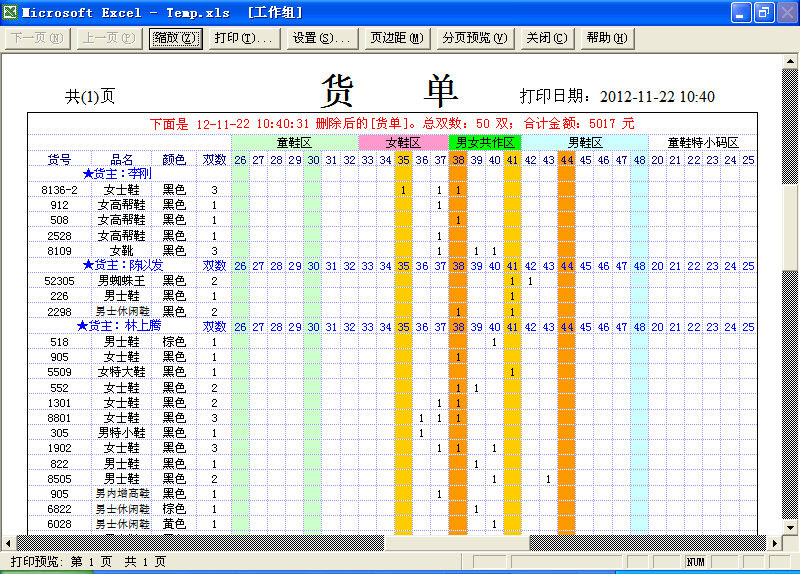The height and width of the screenshot is (574, 800).
Task: Click the ★货主：陈义发 group row
Action: (x=123, y=265)
